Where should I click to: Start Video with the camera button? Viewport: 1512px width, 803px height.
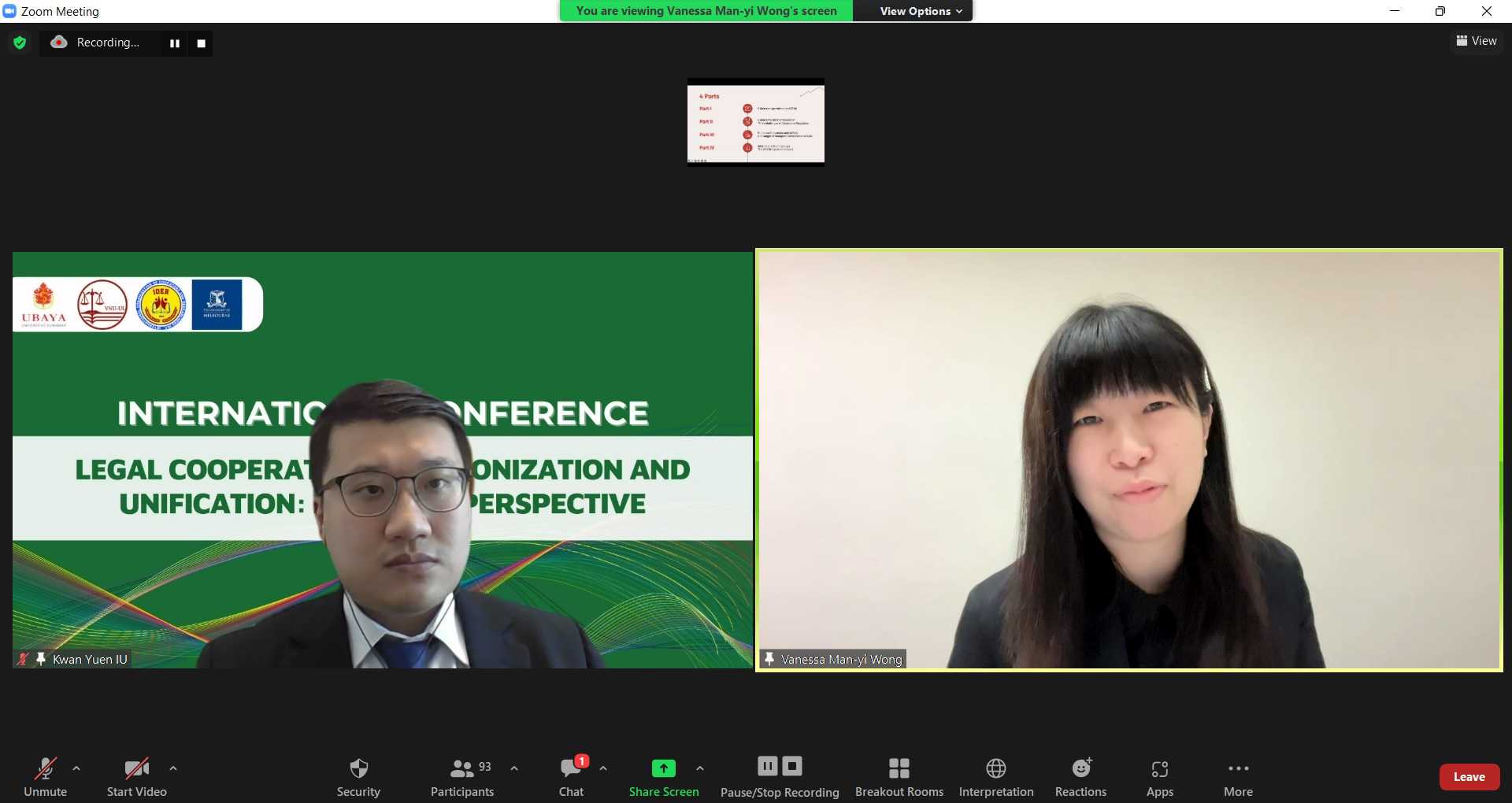point(136,776)
